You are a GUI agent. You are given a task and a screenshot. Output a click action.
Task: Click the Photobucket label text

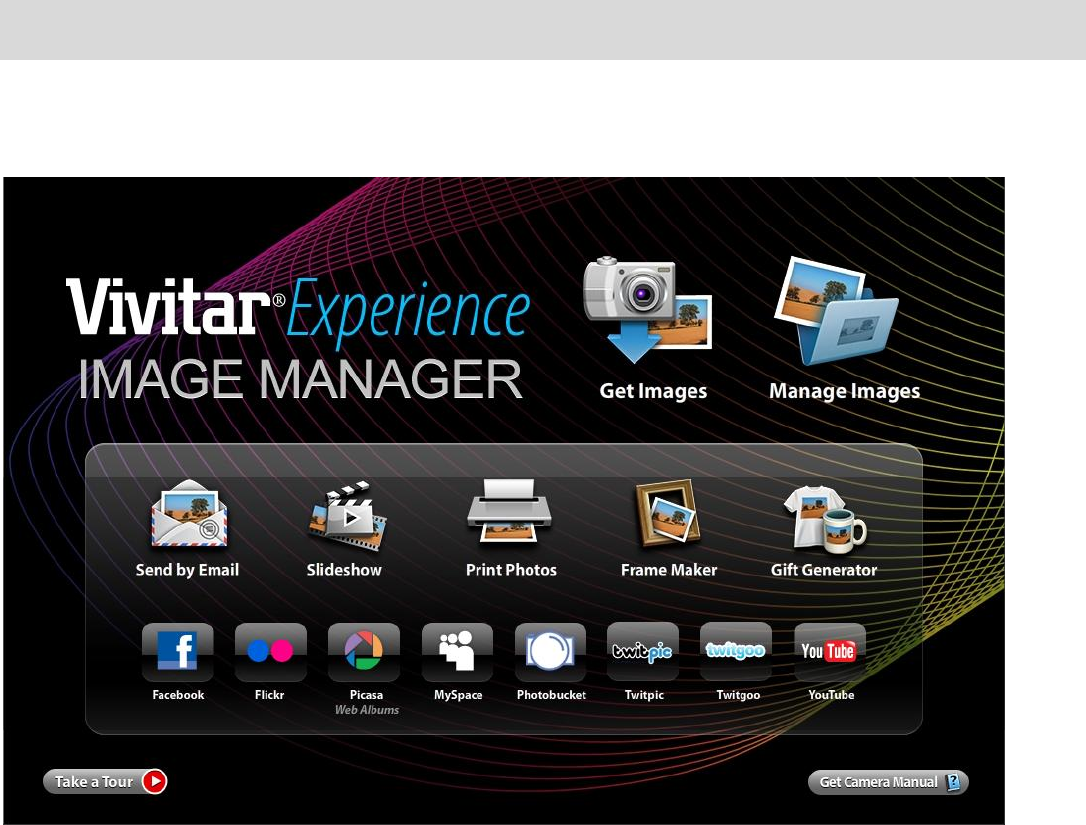(551, 695)
